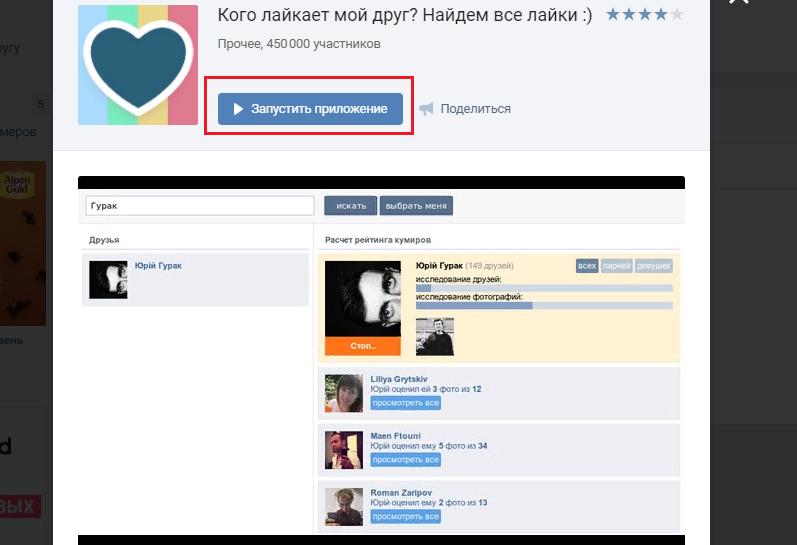
Task: Select Юрій Гурак in the friends list
Action: pyautogui.click(x=158, y=266)
